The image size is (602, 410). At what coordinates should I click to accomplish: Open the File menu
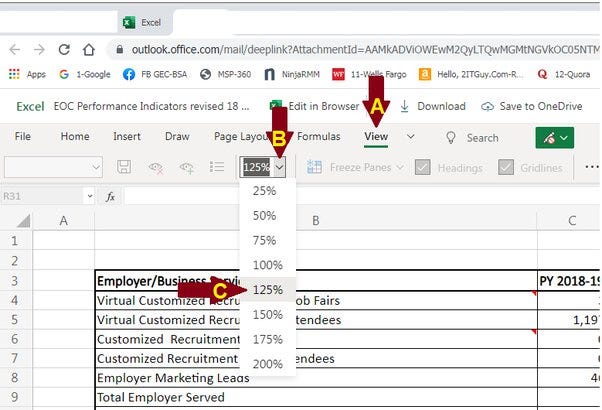tap(23, 136)
